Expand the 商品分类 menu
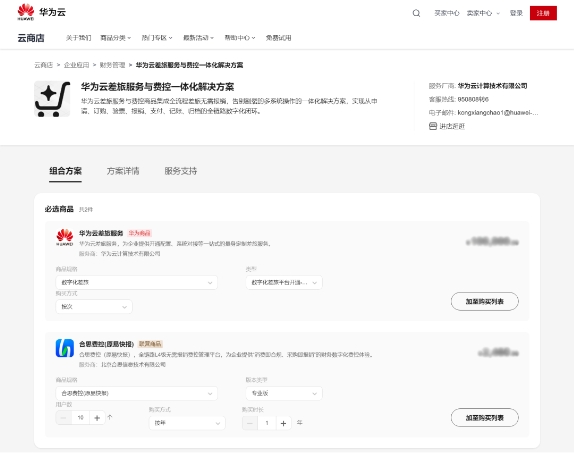574x453 pixels. [116, 38]
